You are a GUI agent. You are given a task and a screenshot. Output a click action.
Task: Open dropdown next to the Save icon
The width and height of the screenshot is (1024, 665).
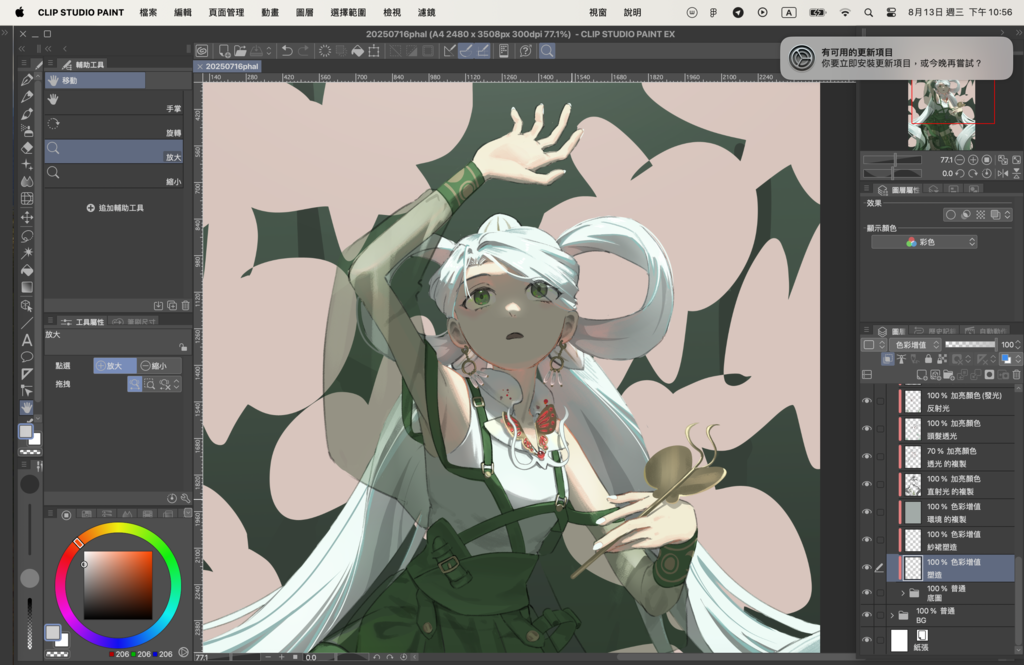click(x=268, y=51)
